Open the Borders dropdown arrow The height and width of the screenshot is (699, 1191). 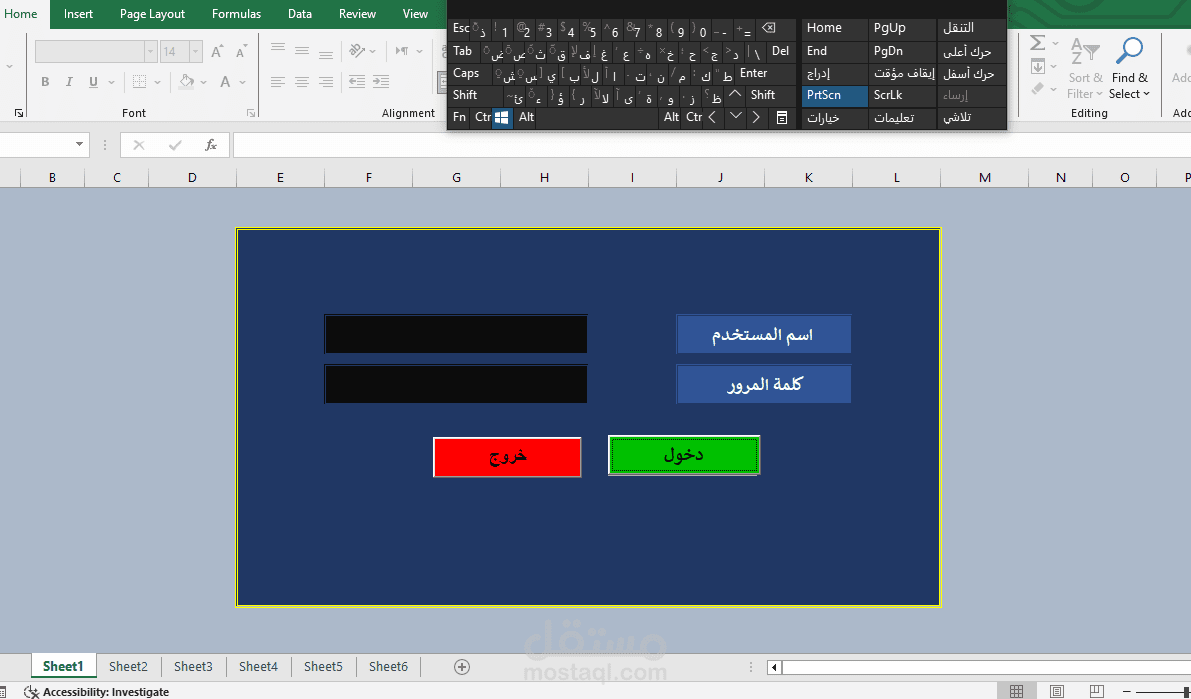(158, 82)
